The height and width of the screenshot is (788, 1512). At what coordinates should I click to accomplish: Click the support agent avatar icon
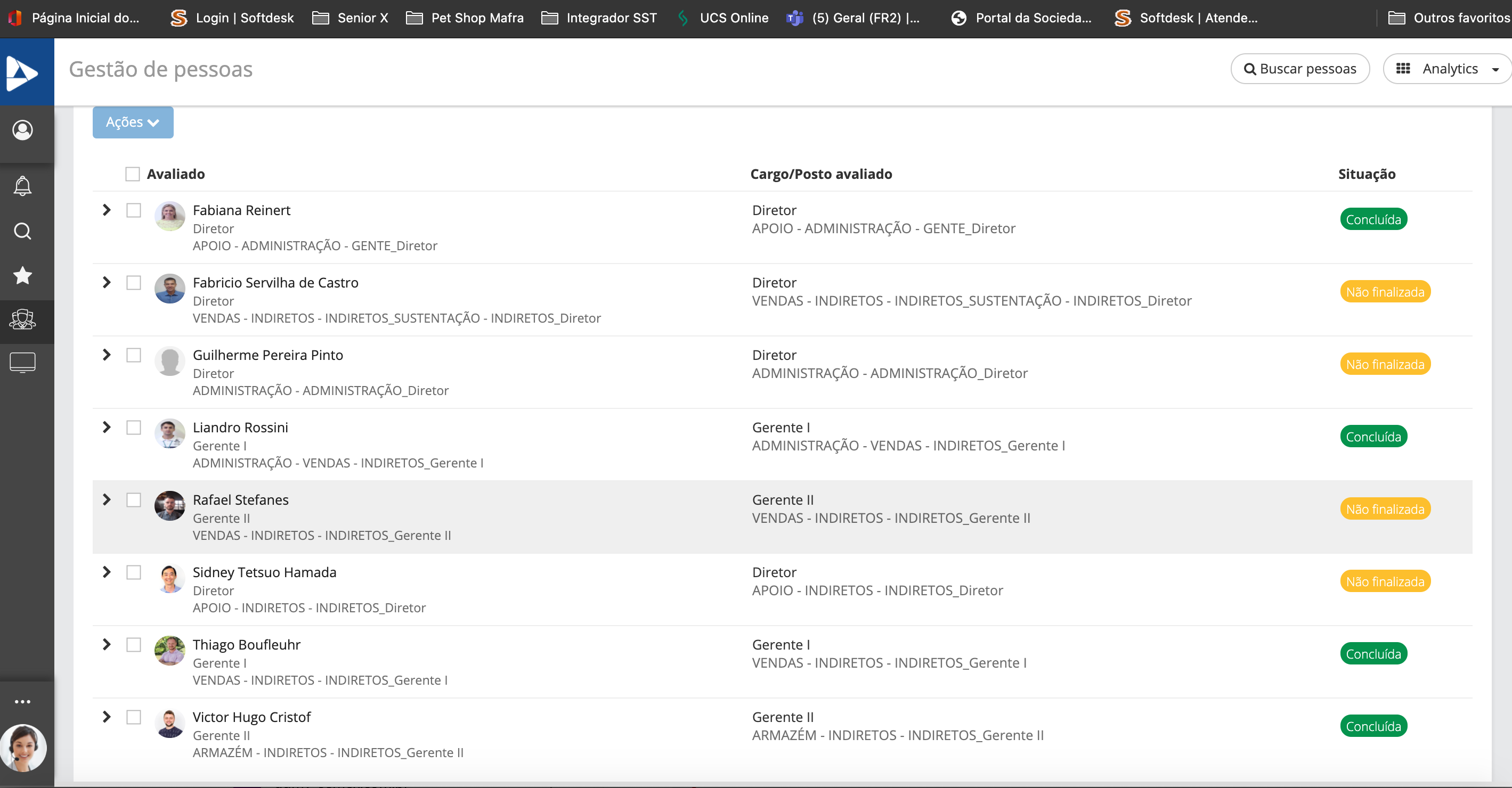23,748
